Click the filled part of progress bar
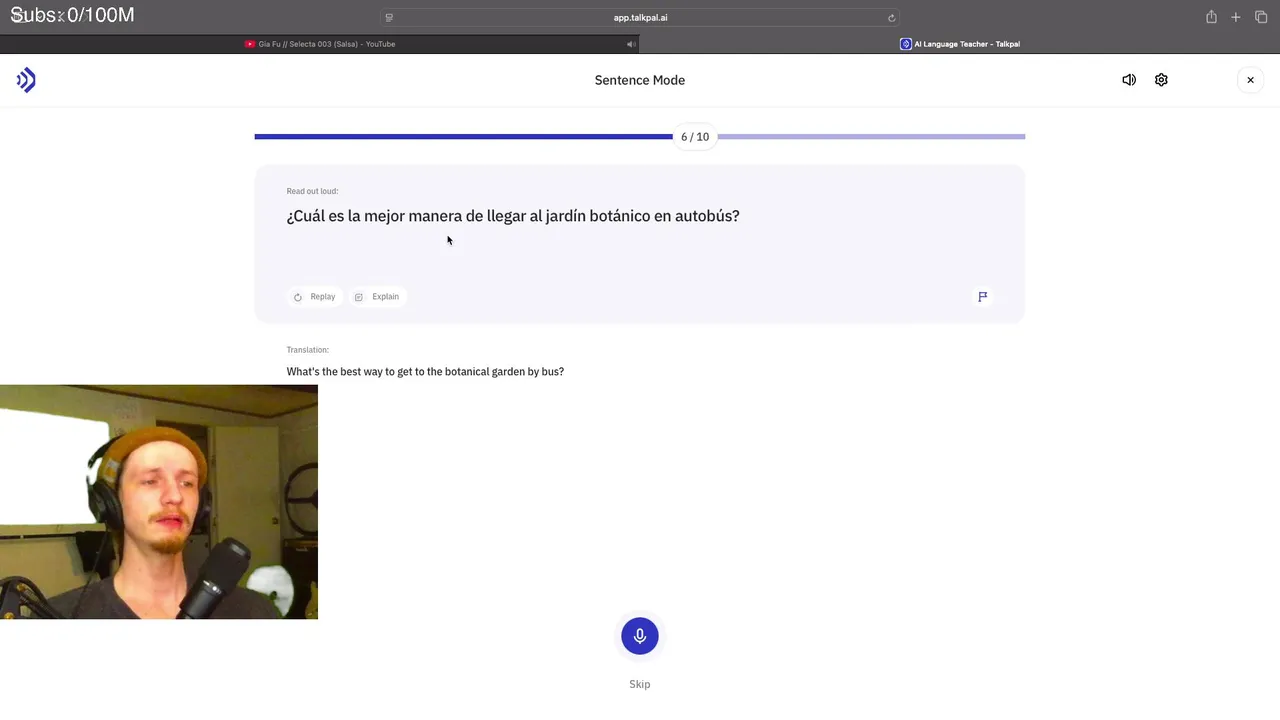The width and height of the screenshot is (1280, 720). [x=464, y=136]
